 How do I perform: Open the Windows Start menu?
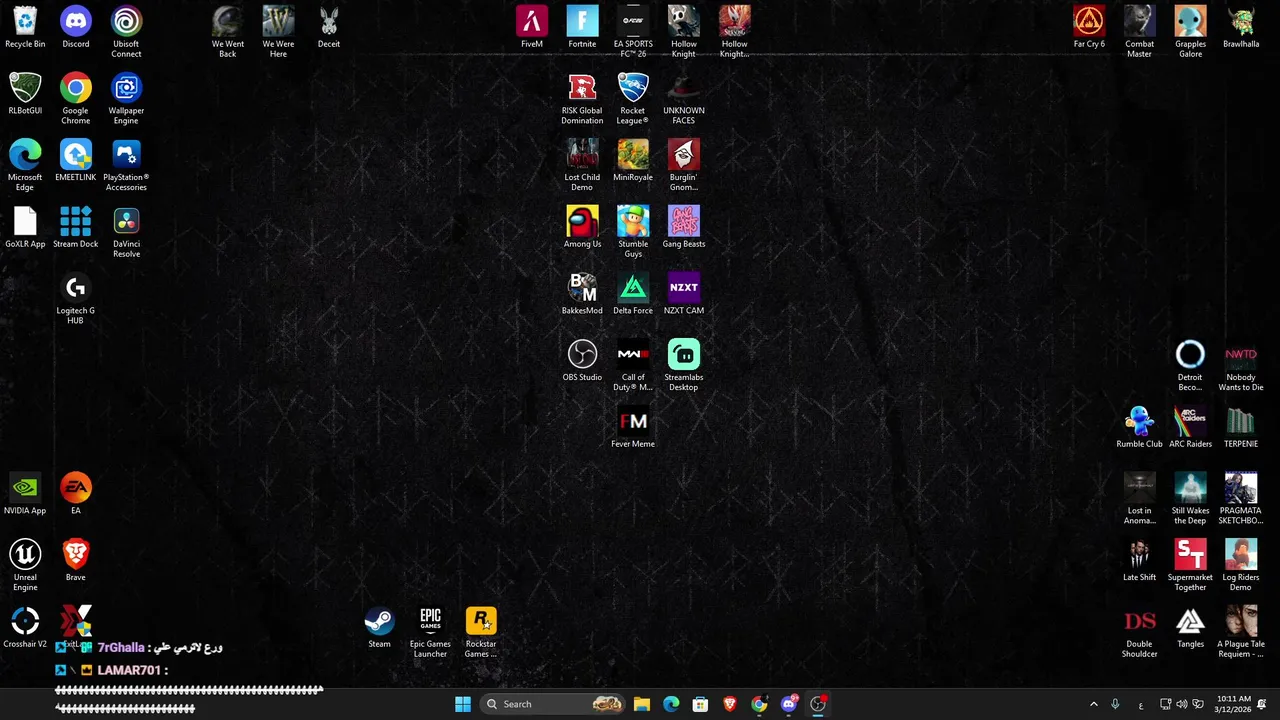463,704
